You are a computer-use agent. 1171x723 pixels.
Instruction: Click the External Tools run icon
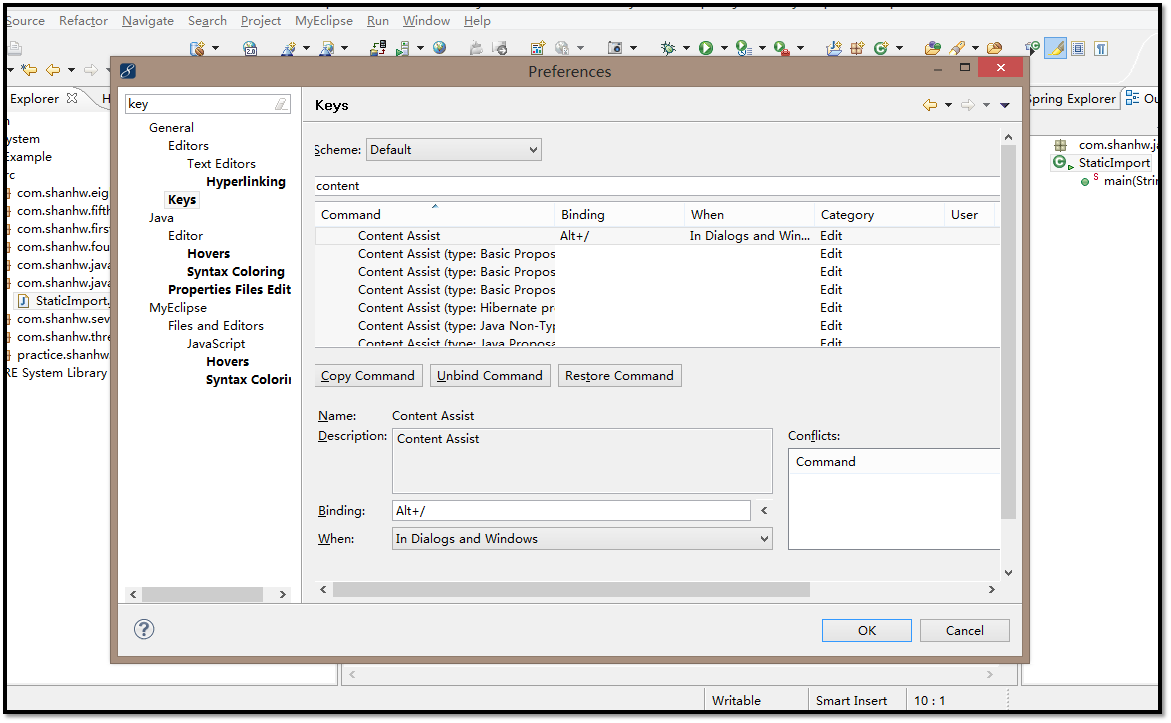coord(781,49)
